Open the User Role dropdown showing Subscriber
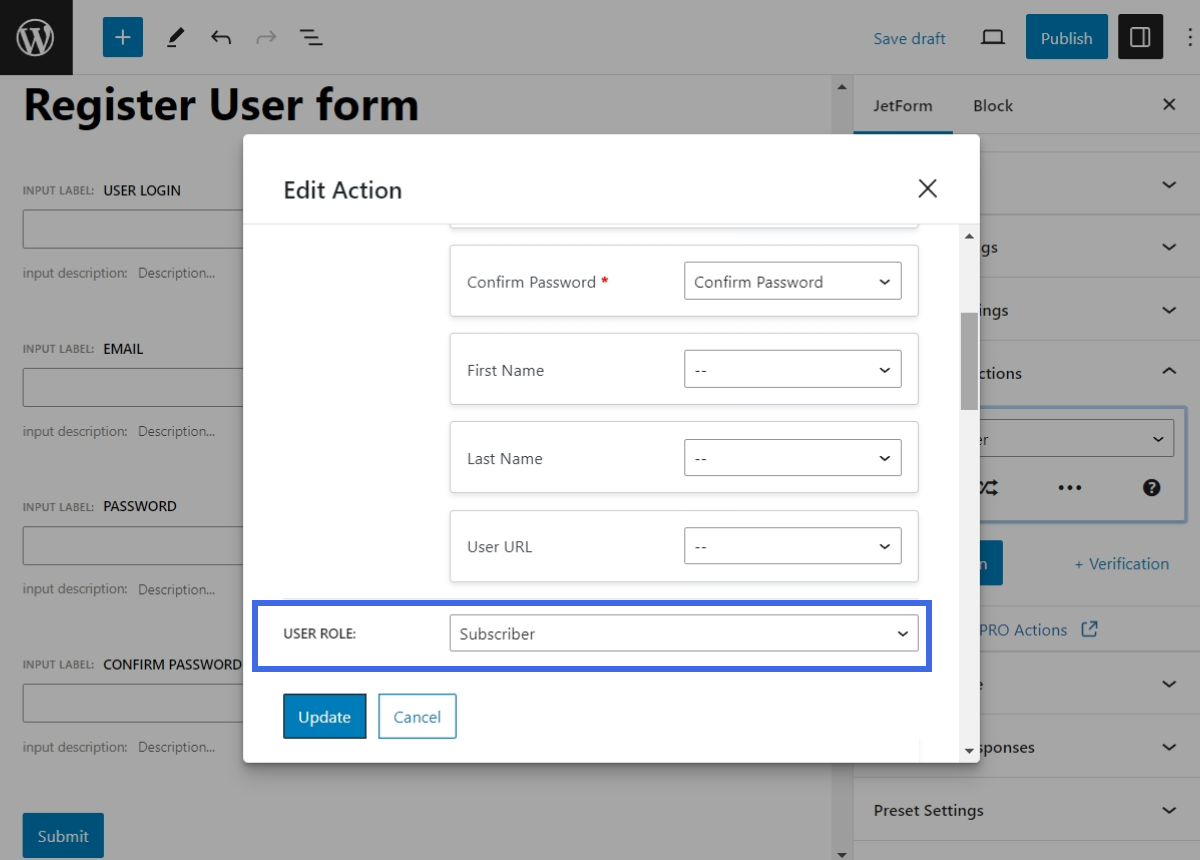This screenshot has height=860, width=1200. [685, 633]
